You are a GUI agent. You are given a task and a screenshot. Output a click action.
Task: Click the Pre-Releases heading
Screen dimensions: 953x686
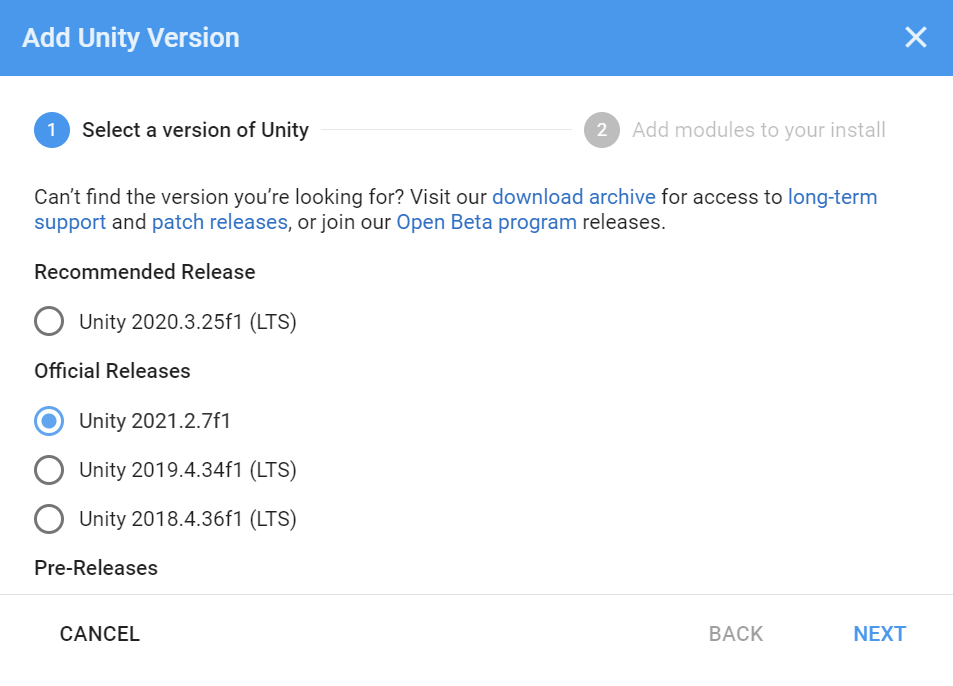(96, 568)
